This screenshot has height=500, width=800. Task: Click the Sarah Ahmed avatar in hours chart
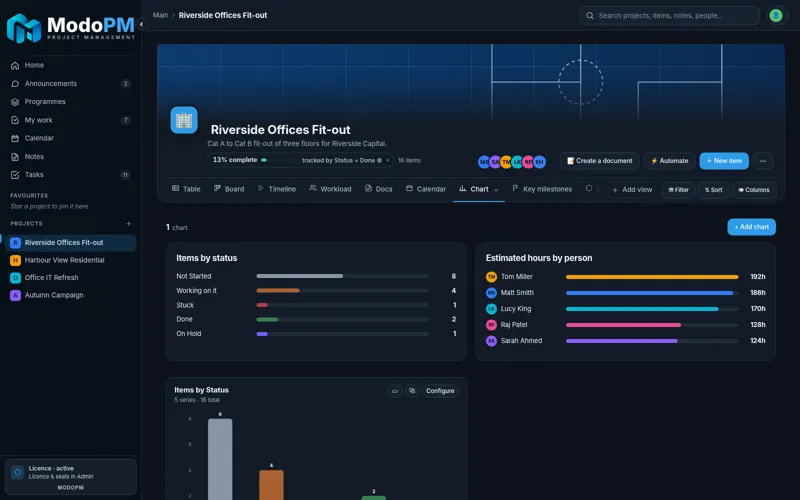pyautogui.click(x=491, y=341)
